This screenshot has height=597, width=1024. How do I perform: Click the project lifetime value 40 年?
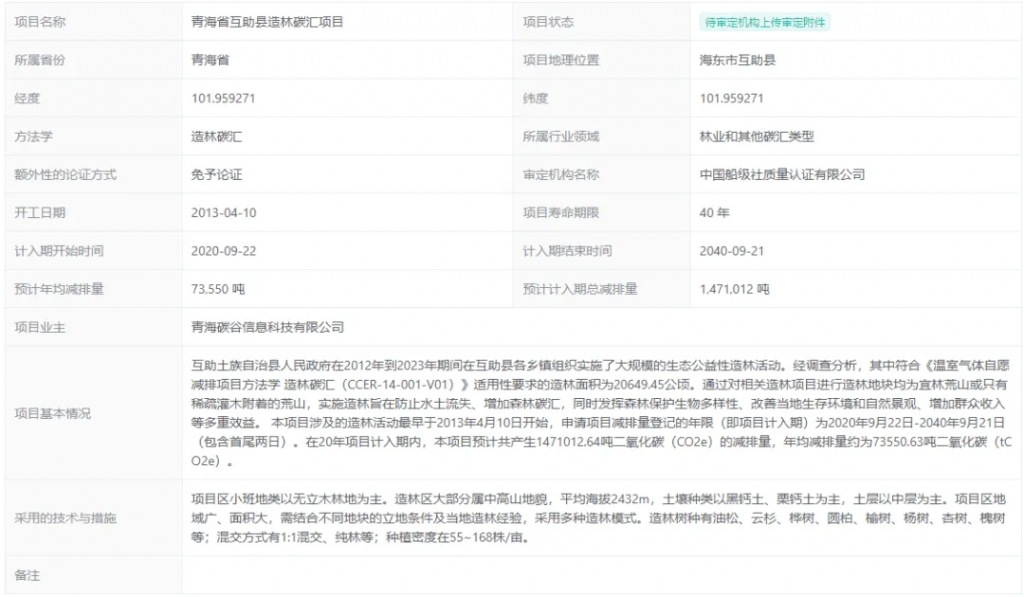click(715, 213)
